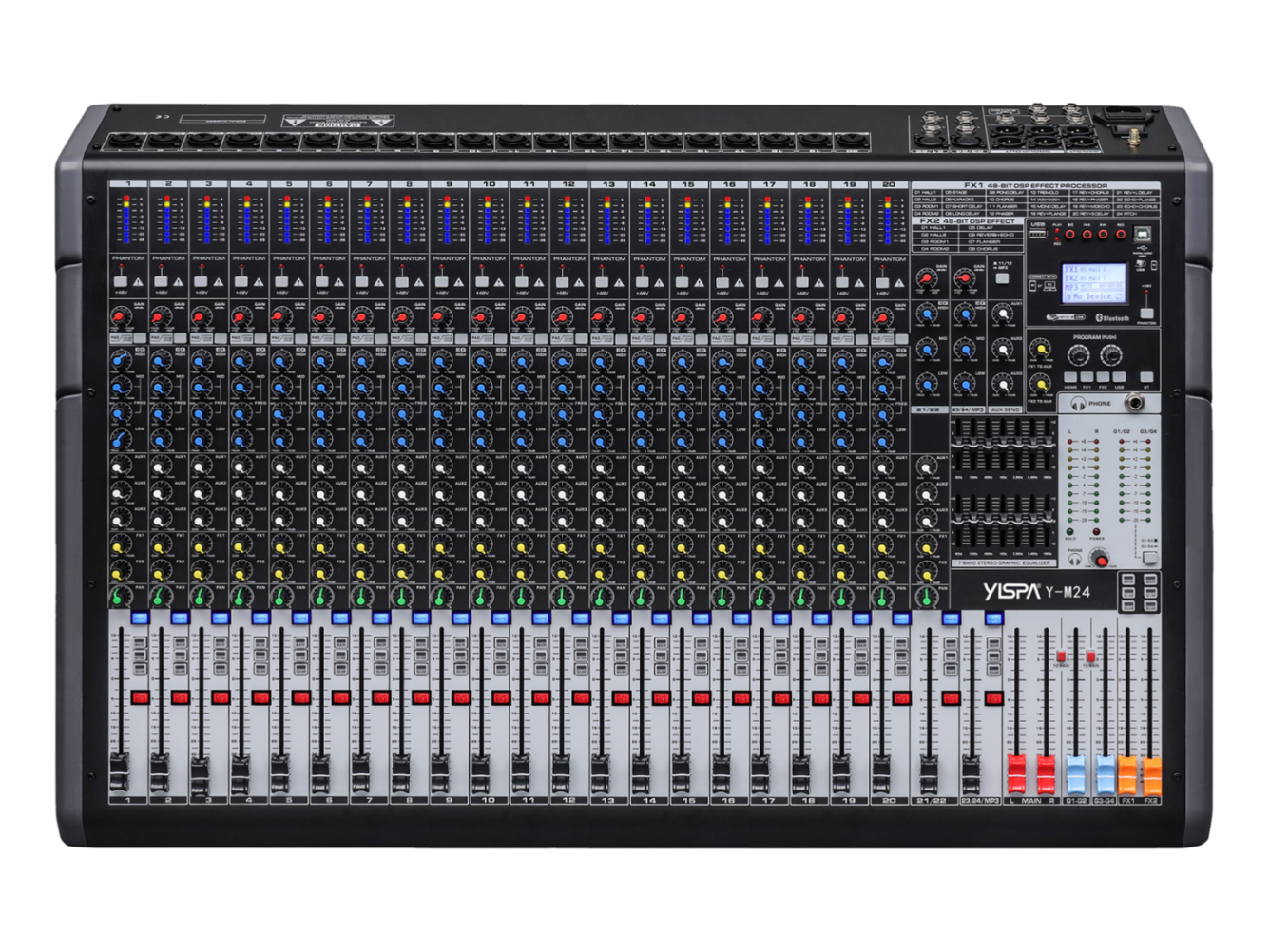Enable +48V phantom power on channel 5
The width and height of the screenshot is (1270, 952).
(281, 281)
